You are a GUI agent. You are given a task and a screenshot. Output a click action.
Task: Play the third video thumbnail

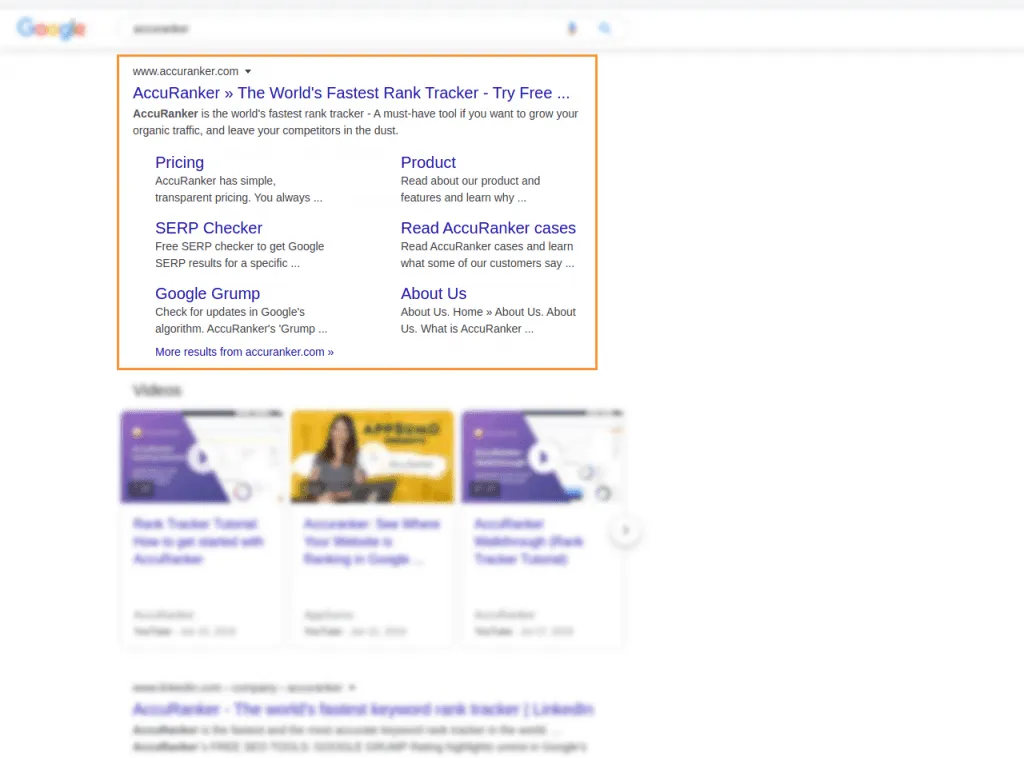click(541, 457)
